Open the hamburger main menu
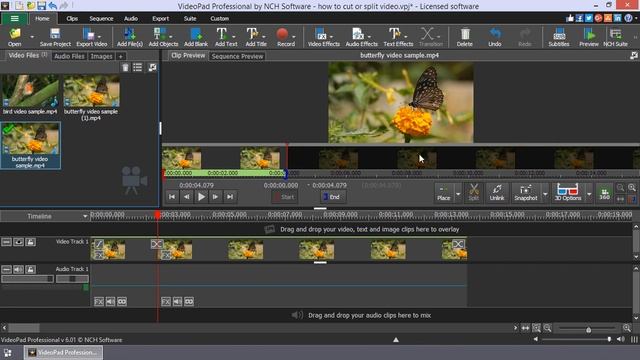This screenshot has width=640, height=360. pos(15,18)
